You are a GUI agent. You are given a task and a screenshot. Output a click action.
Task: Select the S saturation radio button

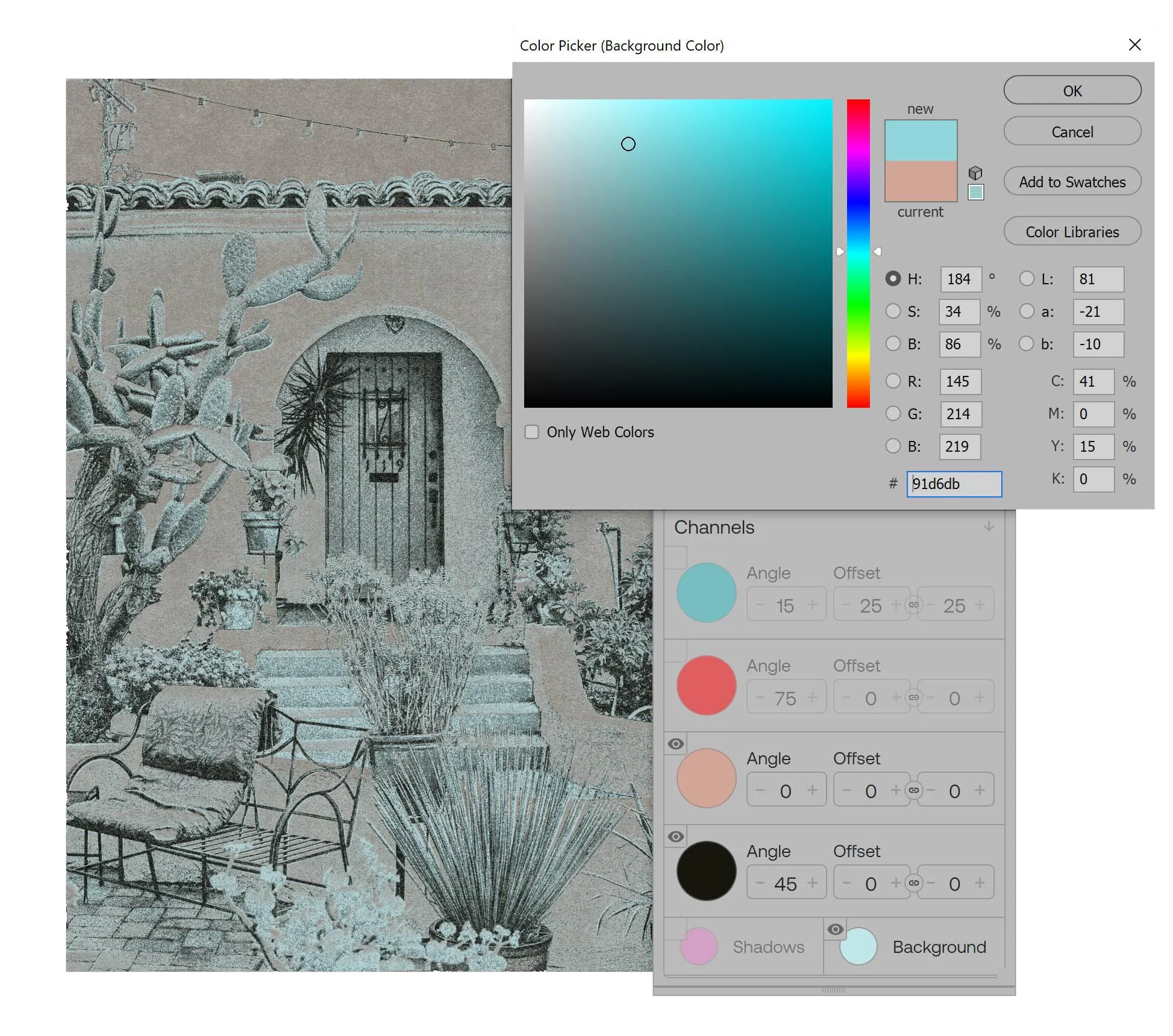(893, 311)
